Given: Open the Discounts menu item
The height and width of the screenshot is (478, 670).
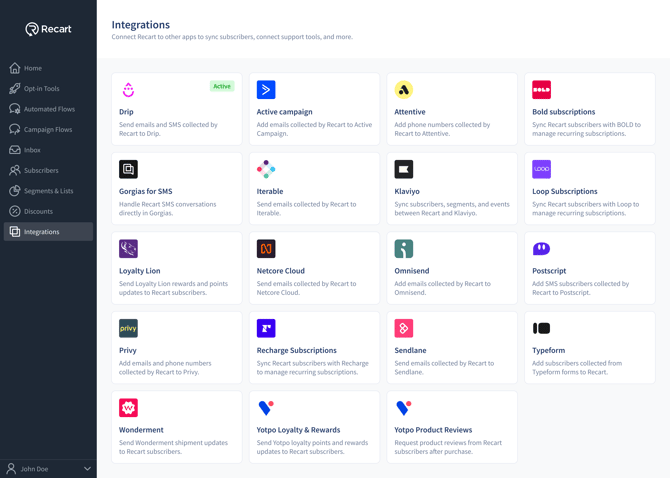Looking at the screenshot, I should pyautogui.click(x=48, y=211).
